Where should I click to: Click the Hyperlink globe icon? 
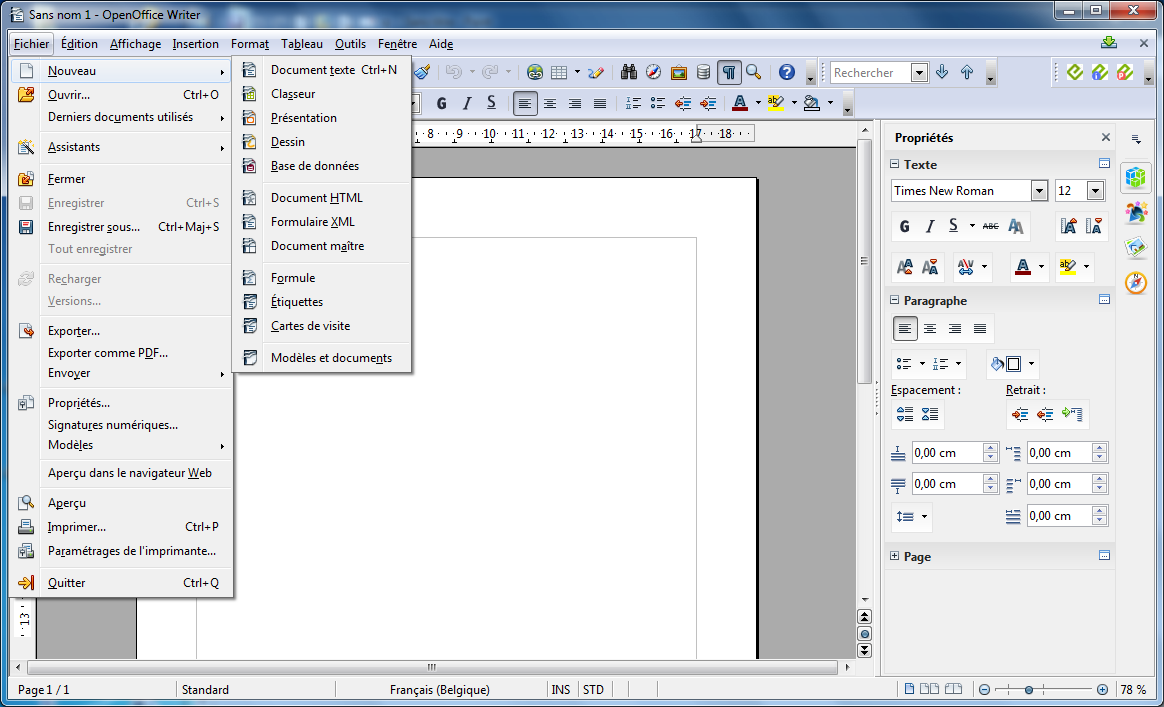(x=534, y=72)
